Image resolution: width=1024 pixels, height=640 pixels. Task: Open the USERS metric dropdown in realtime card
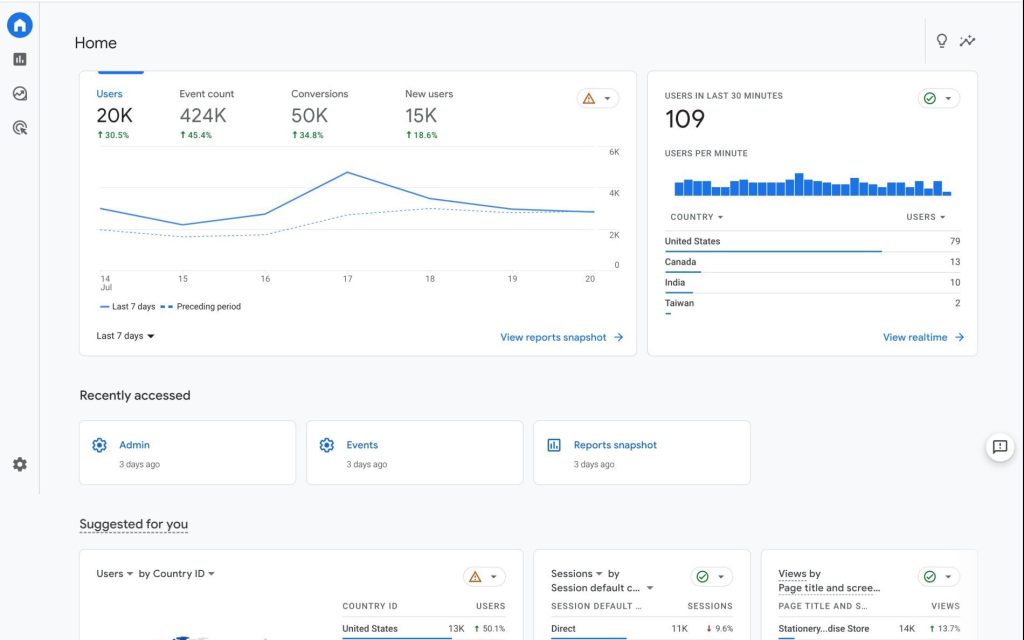925,217
